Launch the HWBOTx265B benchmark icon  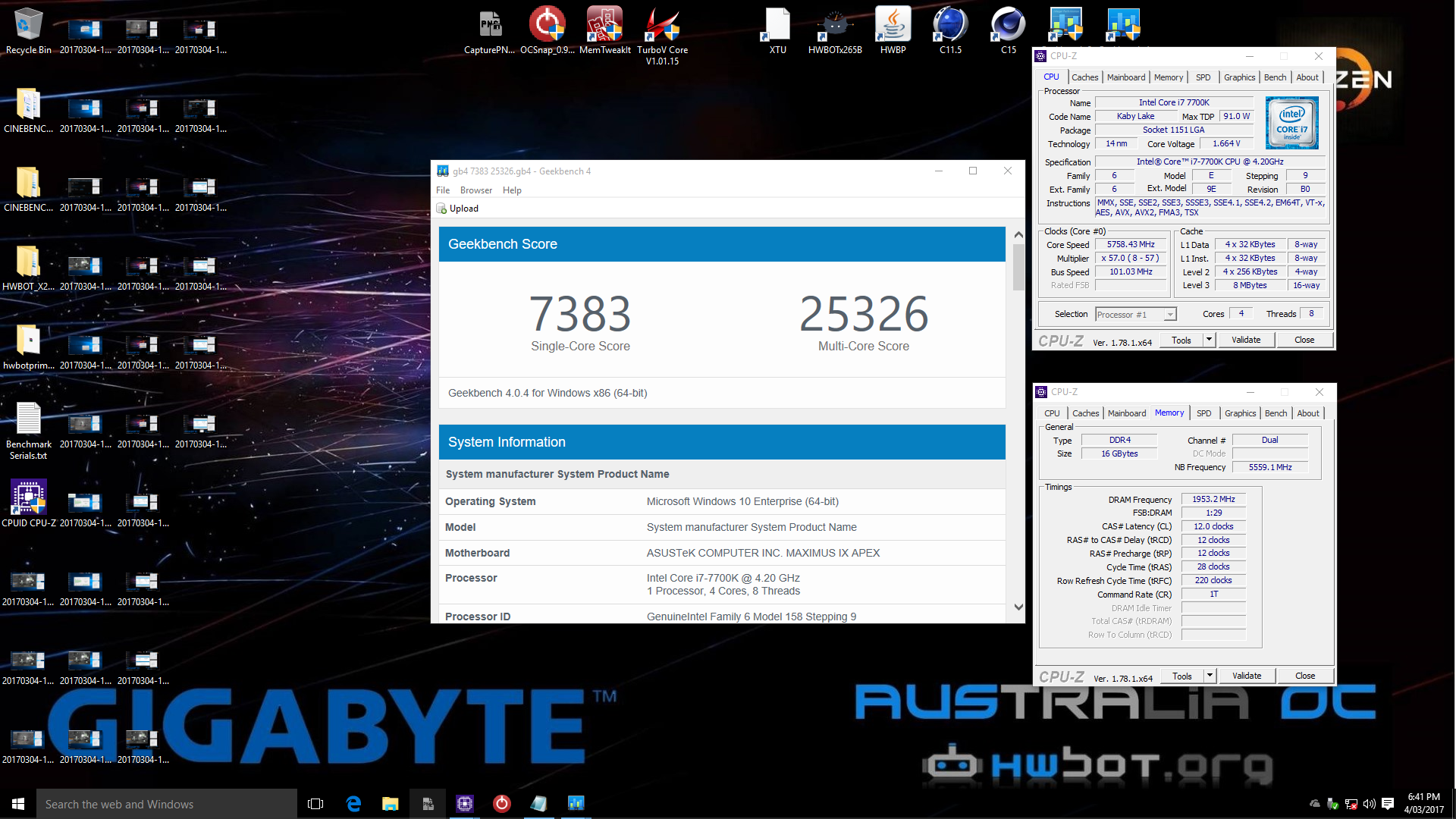(x=835, y=30)
